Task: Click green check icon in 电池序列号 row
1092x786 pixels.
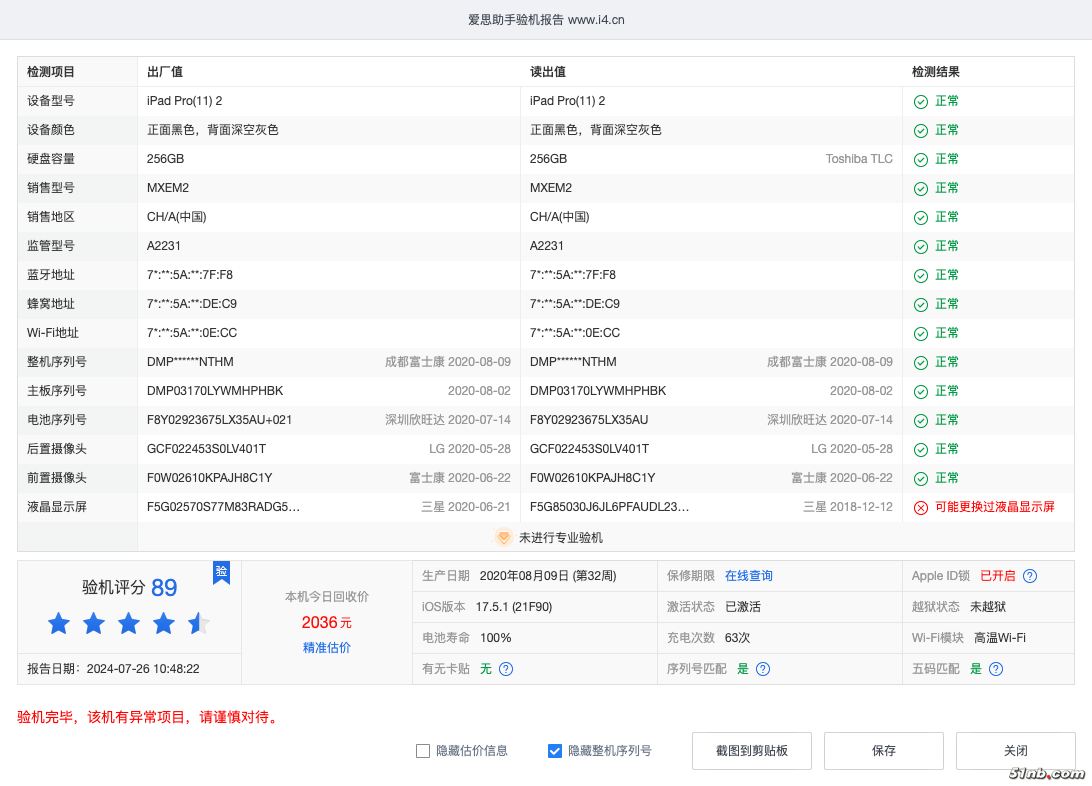Action: pos(921,420)
